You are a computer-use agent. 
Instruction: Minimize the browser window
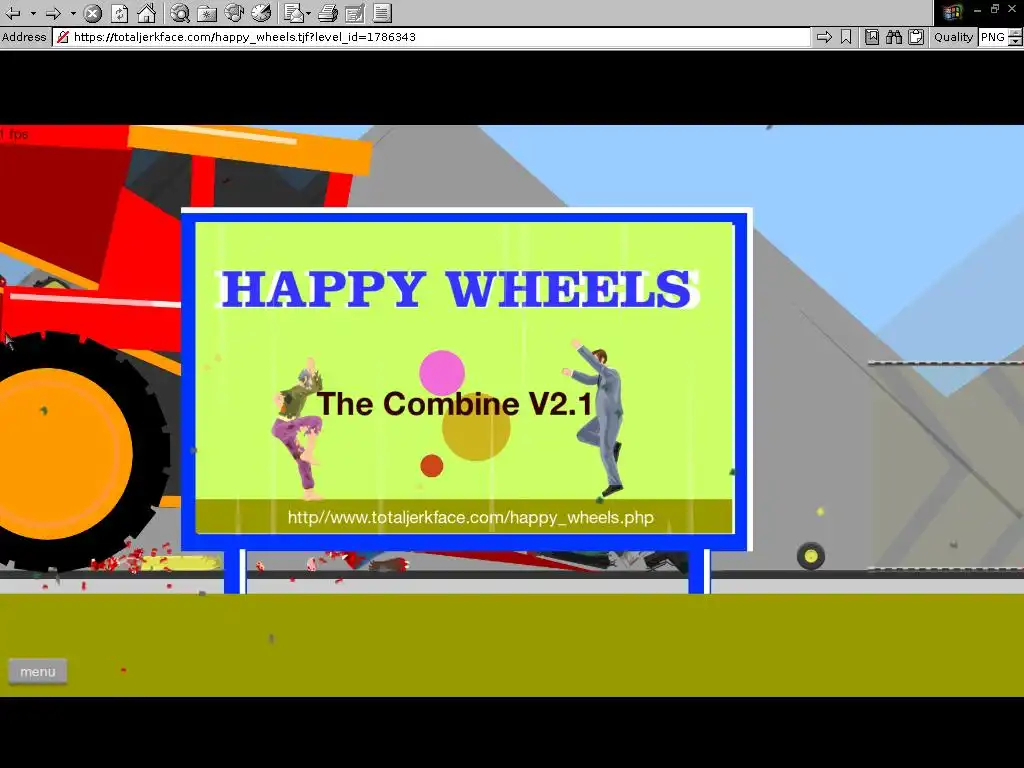(977, 10)
